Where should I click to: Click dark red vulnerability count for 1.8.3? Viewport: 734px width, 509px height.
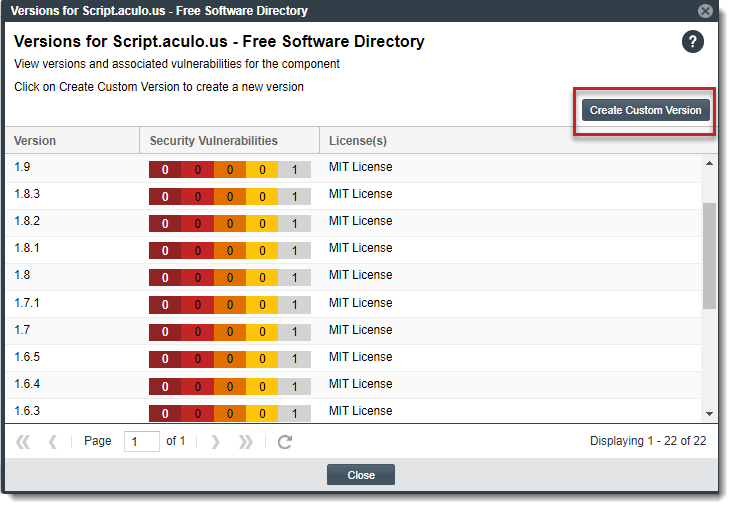click(165, 197)
